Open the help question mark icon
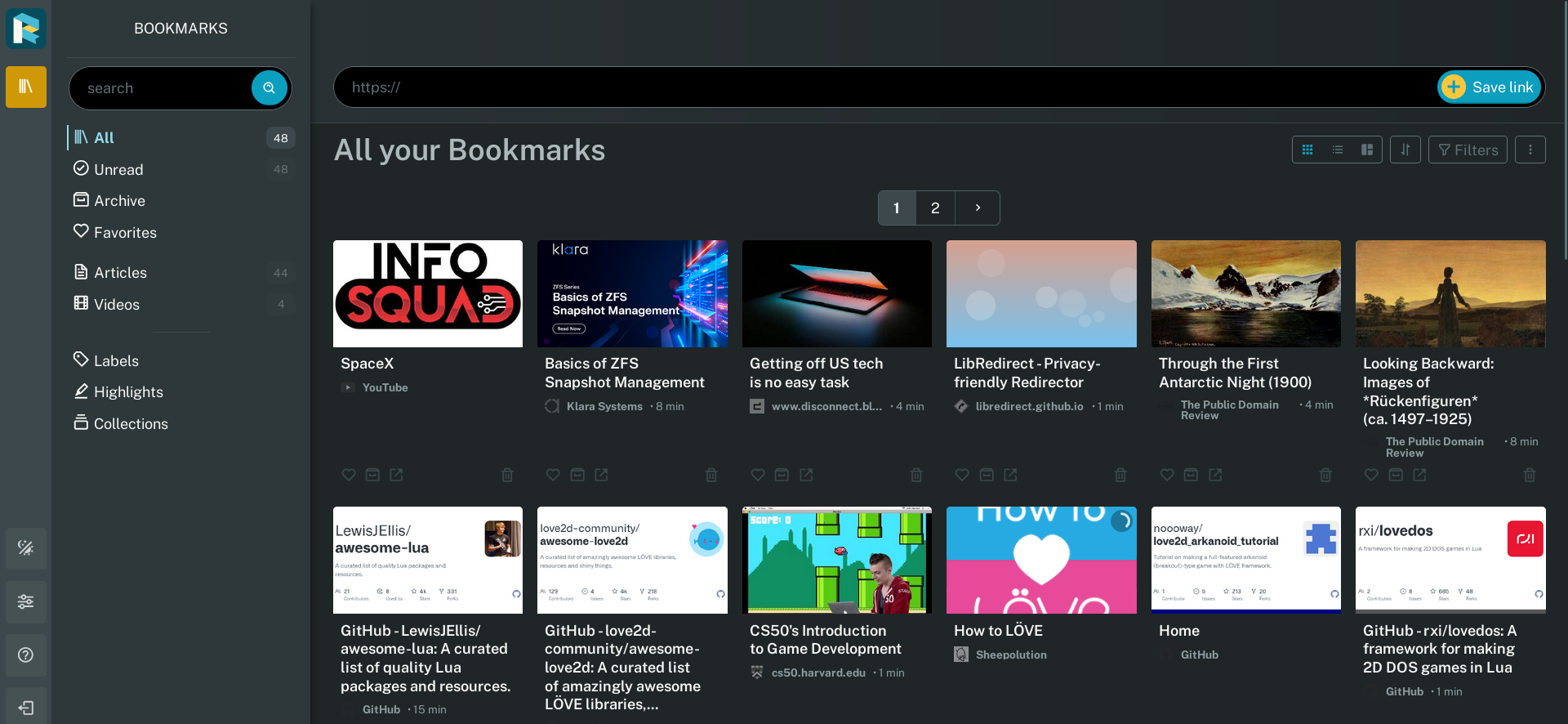Viewport: 1568px width, 724px height. point(26,655)
